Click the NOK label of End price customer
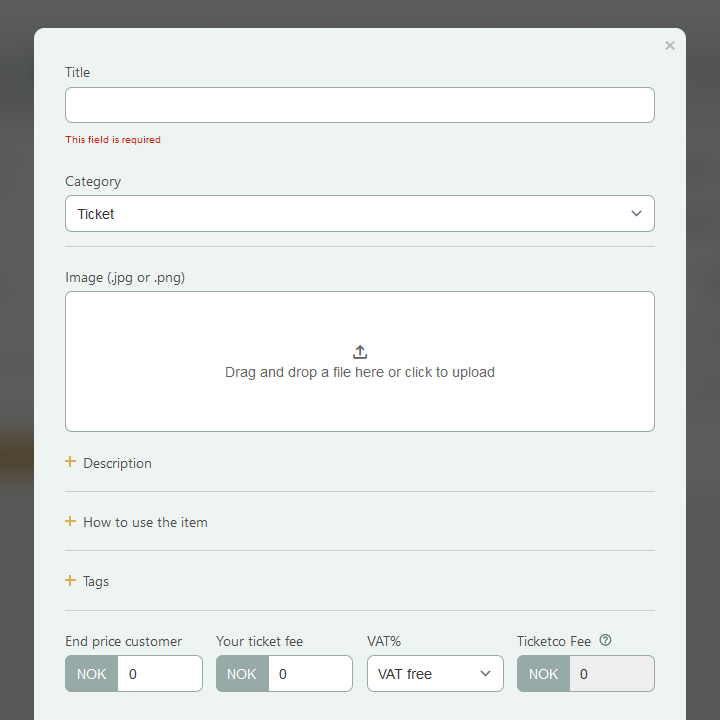This screenshot has width=720, height=720. click(91, 674)
